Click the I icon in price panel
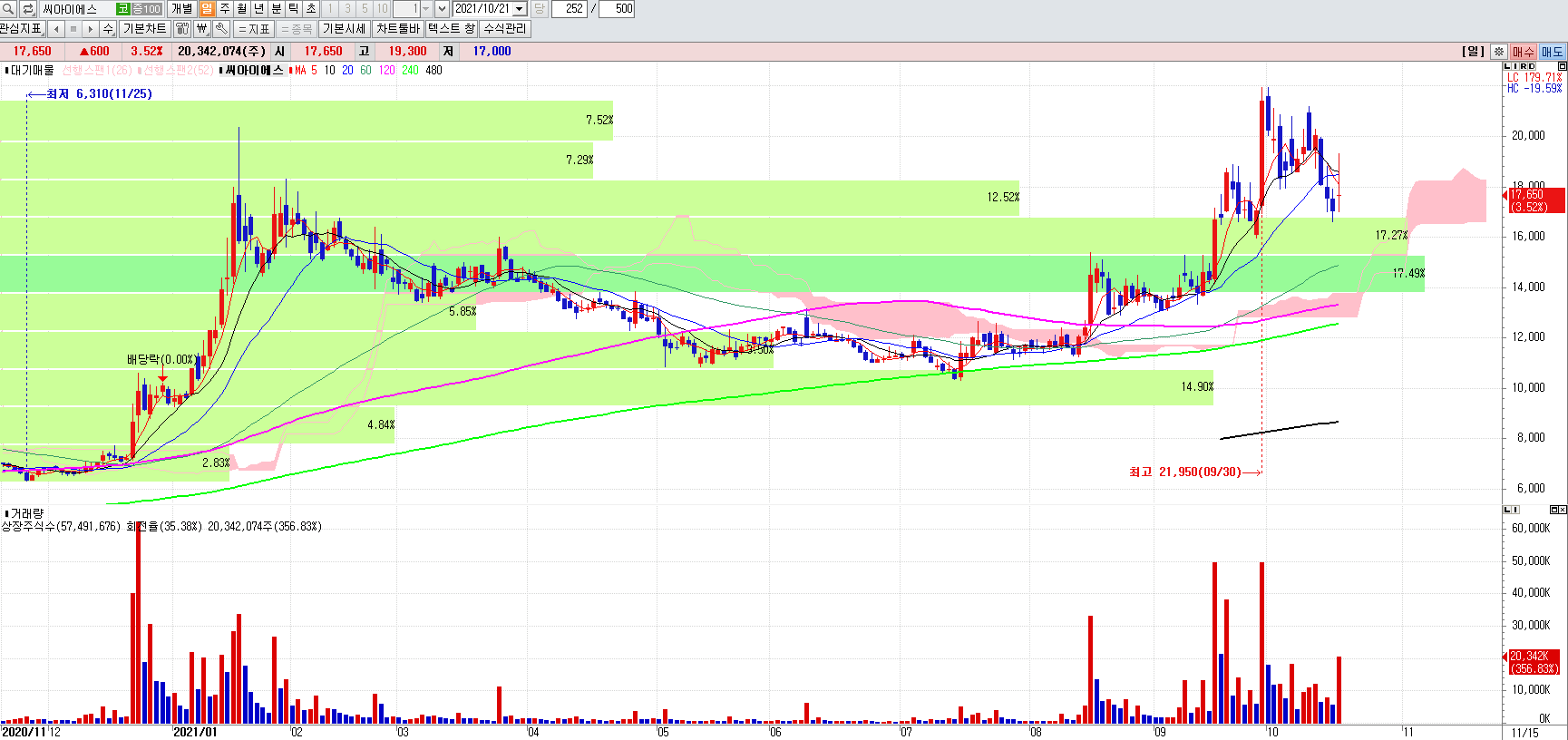 tap(1516, 66)
